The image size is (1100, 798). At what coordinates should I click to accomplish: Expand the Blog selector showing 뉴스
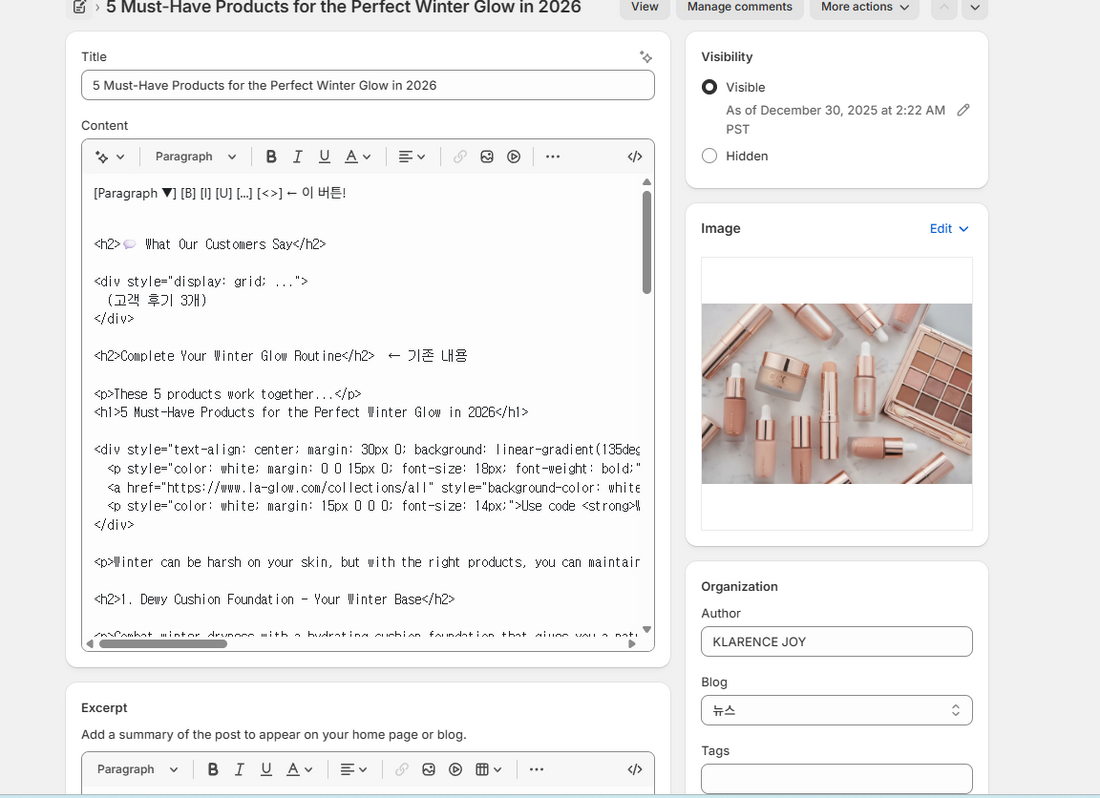836,710
